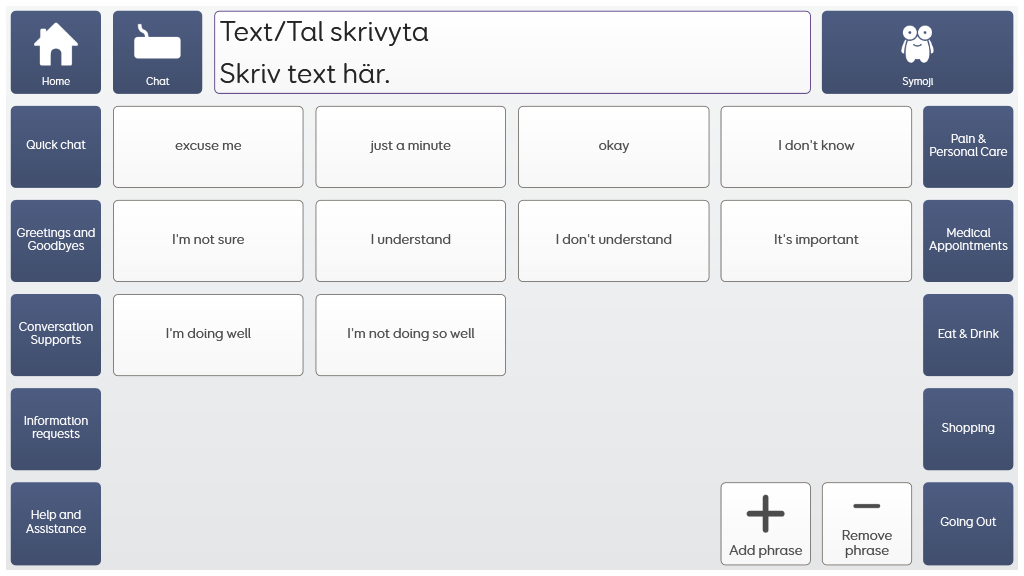Go to the Home screen
The image size is (1024, 576).
point(56,52)
